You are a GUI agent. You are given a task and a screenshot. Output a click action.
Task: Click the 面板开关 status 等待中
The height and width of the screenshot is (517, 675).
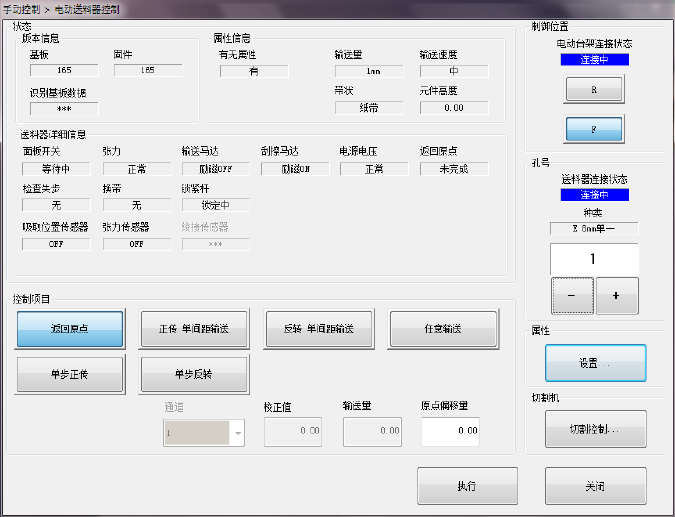56,169
